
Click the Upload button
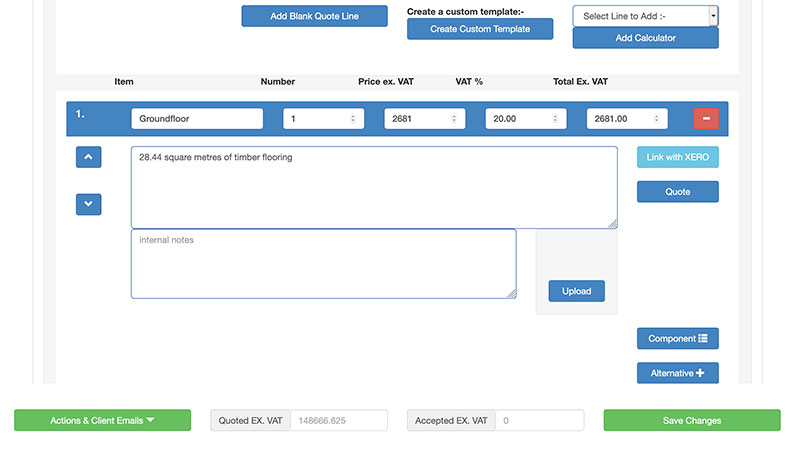576,291
